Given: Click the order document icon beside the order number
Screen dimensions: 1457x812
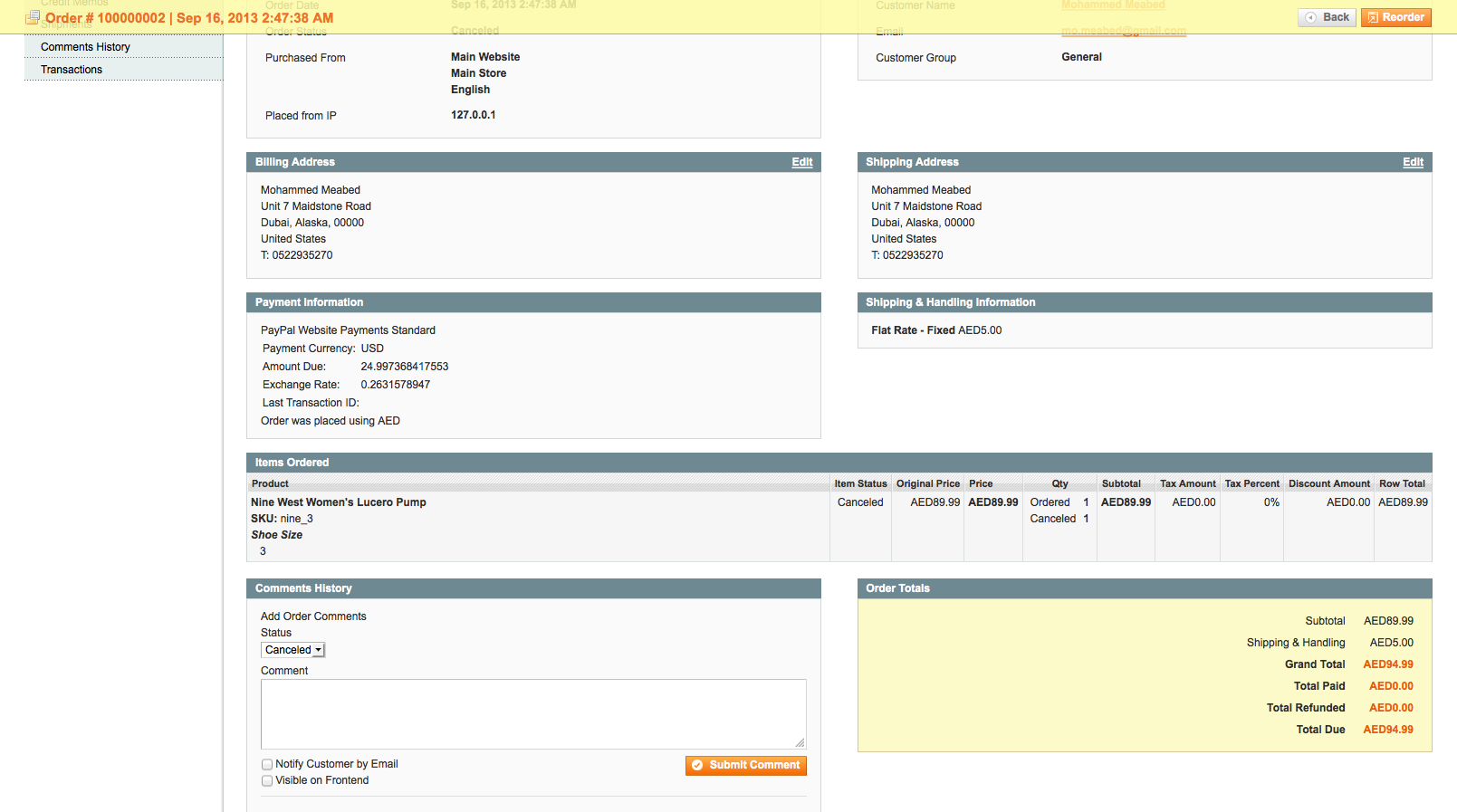Looking at the screenshot, I should pos(33,17).
